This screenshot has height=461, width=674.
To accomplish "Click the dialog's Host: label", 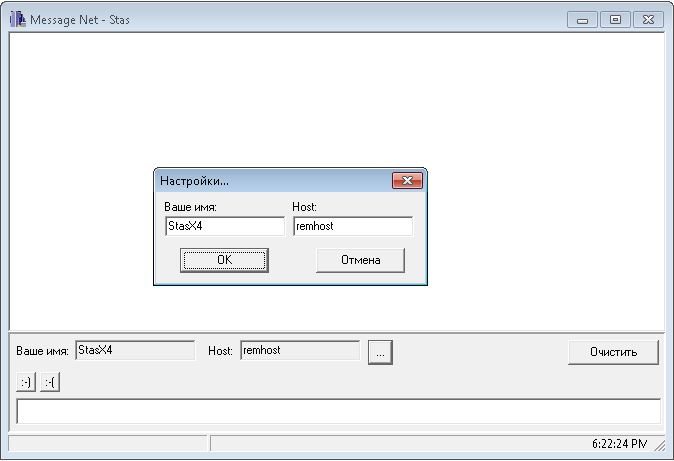I will 304,207.
